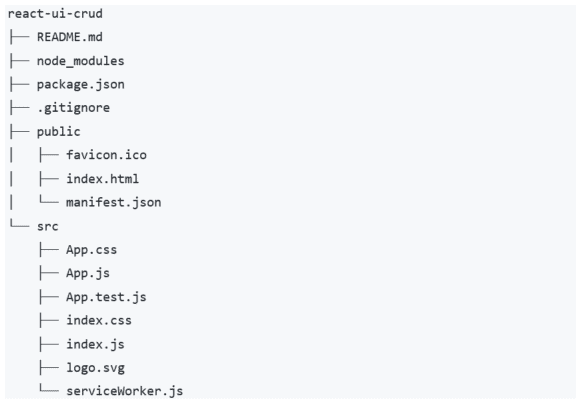The image size is (586, 405).
Task: Select README.md in the tree
Action: [70, 37]
